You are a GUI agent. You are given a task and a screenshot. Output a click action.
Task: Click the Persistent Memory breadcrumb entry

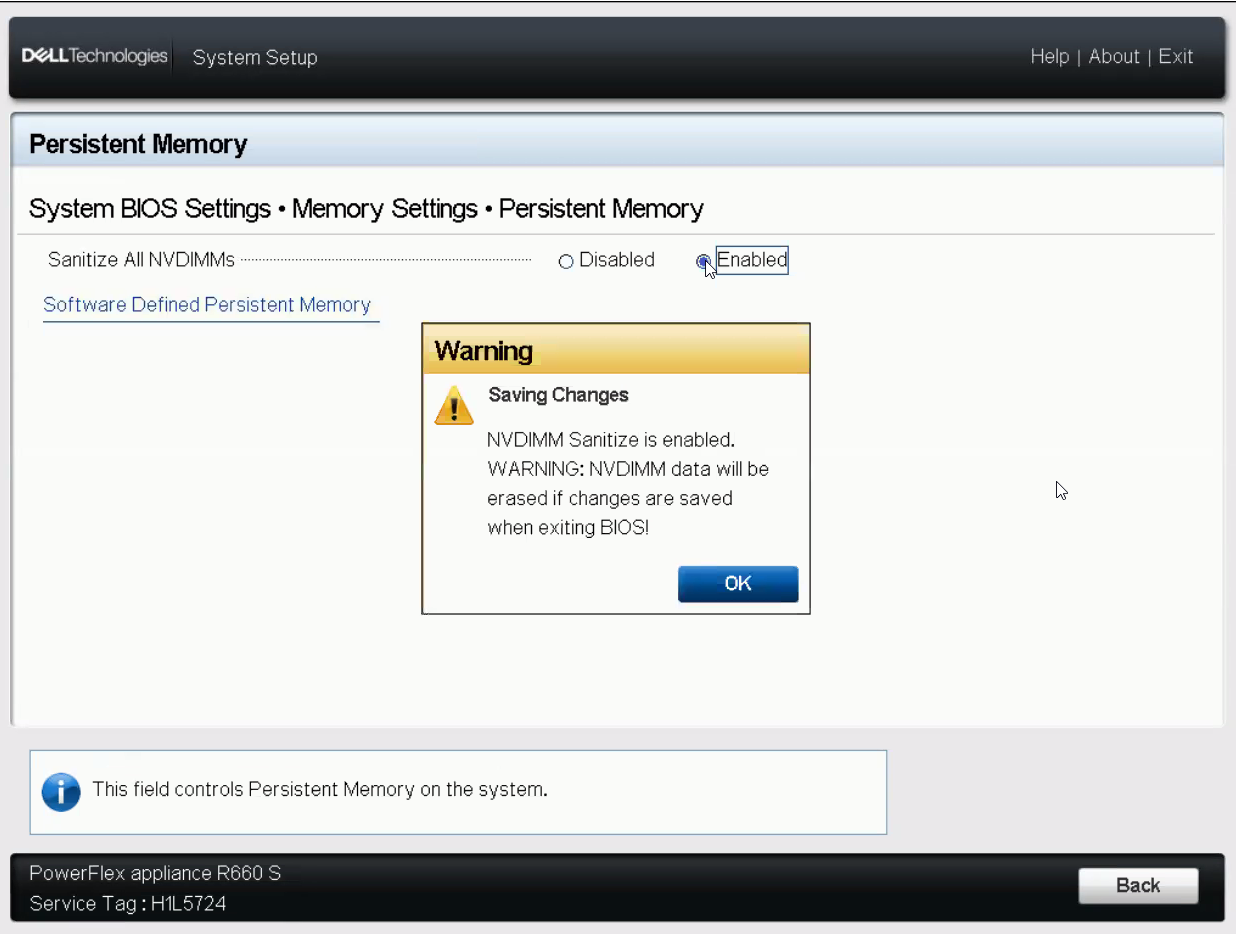pos(600,209)
